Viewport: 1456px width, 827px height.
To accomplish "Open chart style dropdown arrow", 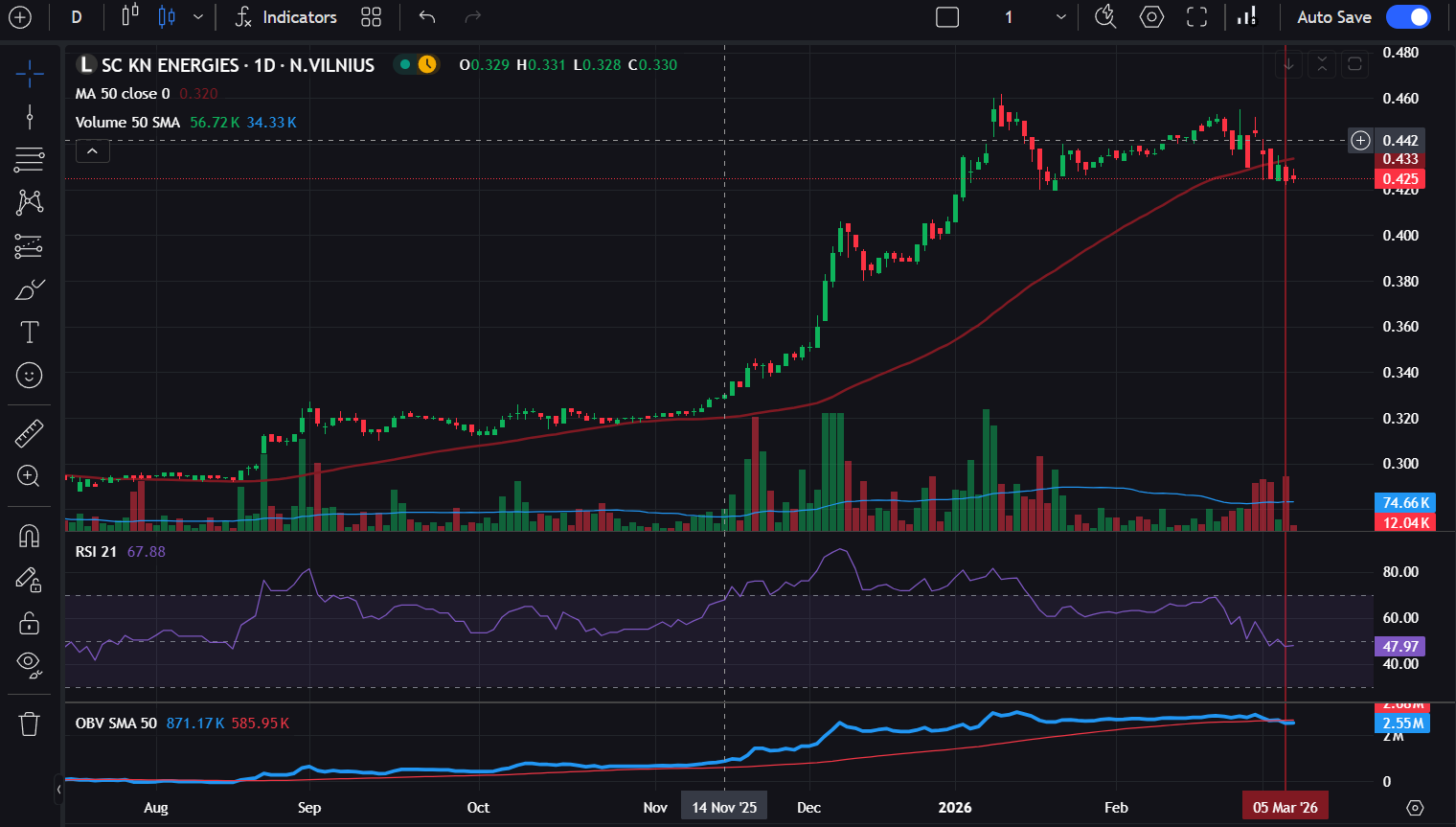I will coord(197,17).
